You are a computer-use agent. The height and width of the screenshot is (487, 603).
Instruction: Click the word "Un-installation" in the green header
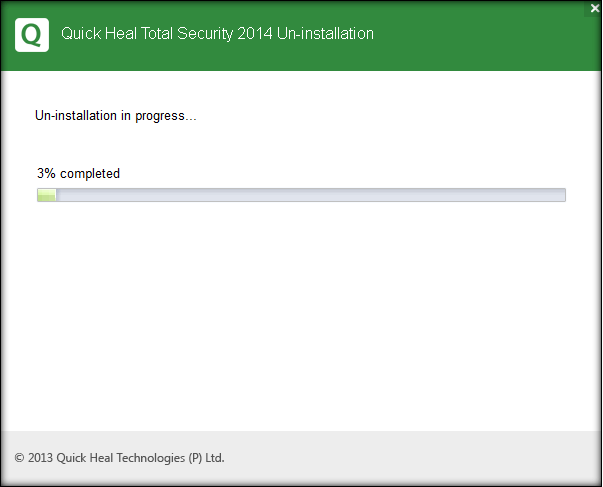point(327,34)
